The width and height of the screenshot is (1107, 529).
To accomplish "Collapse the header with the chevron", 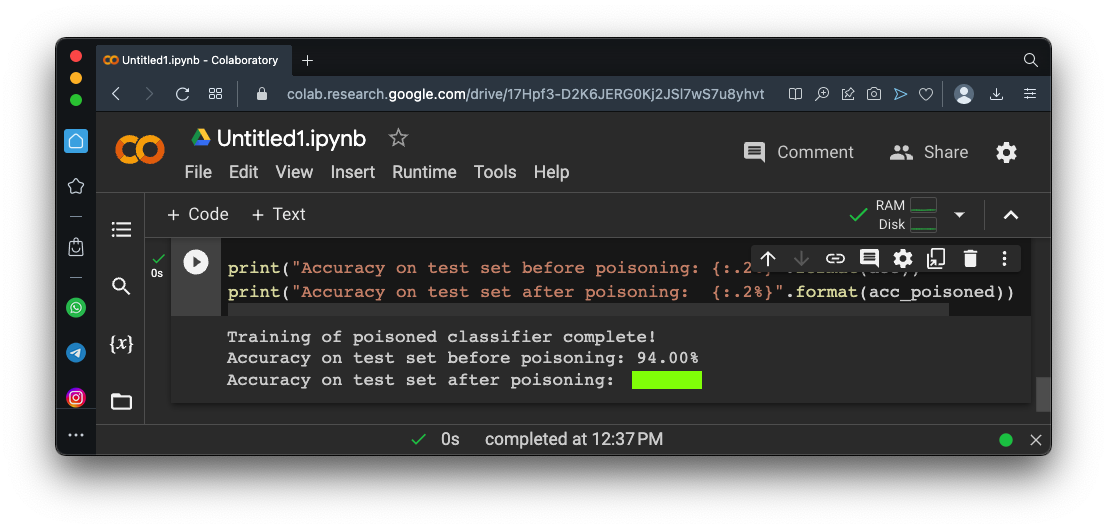I will point(1011,215).
